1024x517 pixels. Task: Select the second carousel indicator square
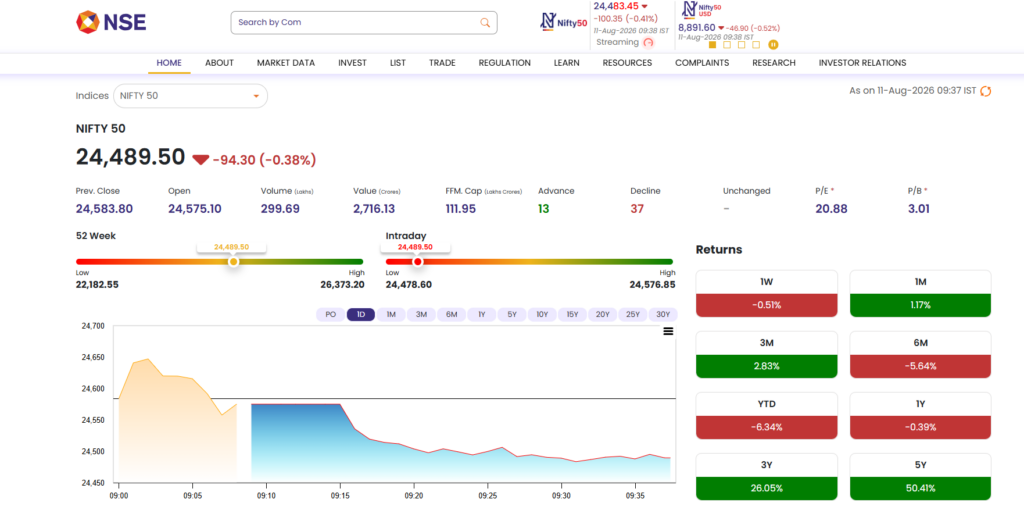pyautogui.click(x=727, y=44)
